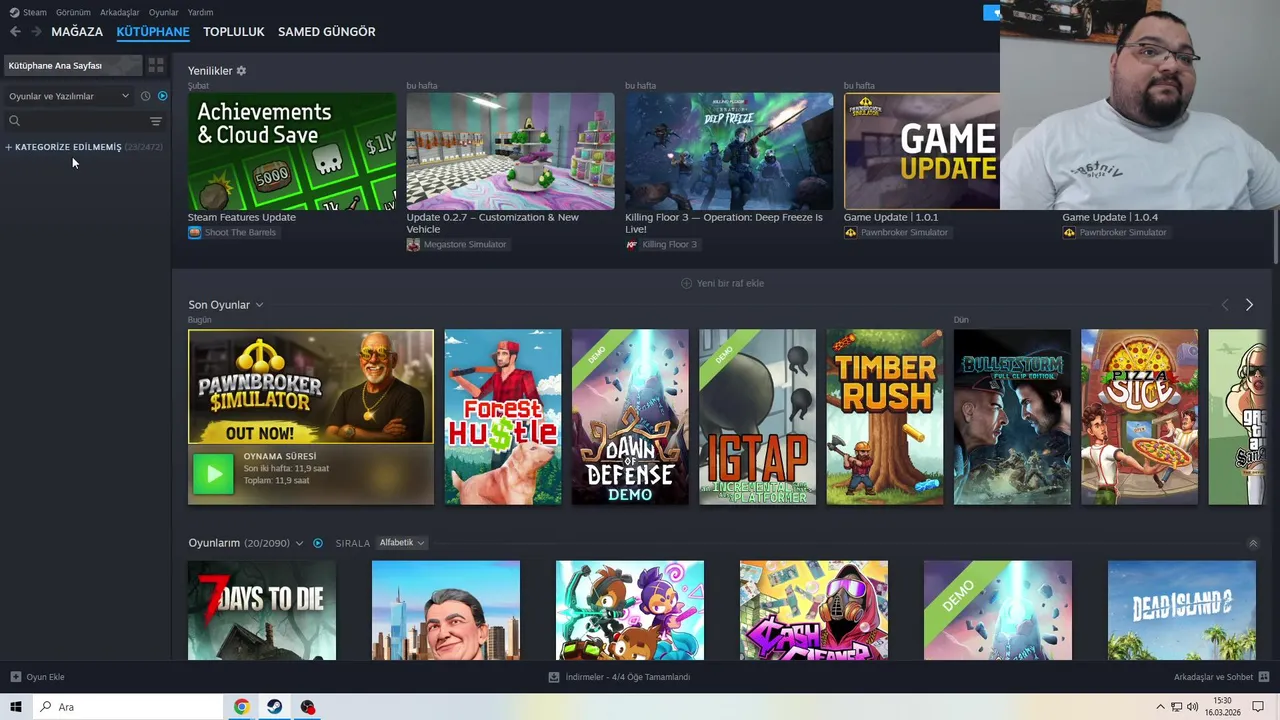
Task: Click Yeni bir raf ekle button
Action: (x=722, y=283)
